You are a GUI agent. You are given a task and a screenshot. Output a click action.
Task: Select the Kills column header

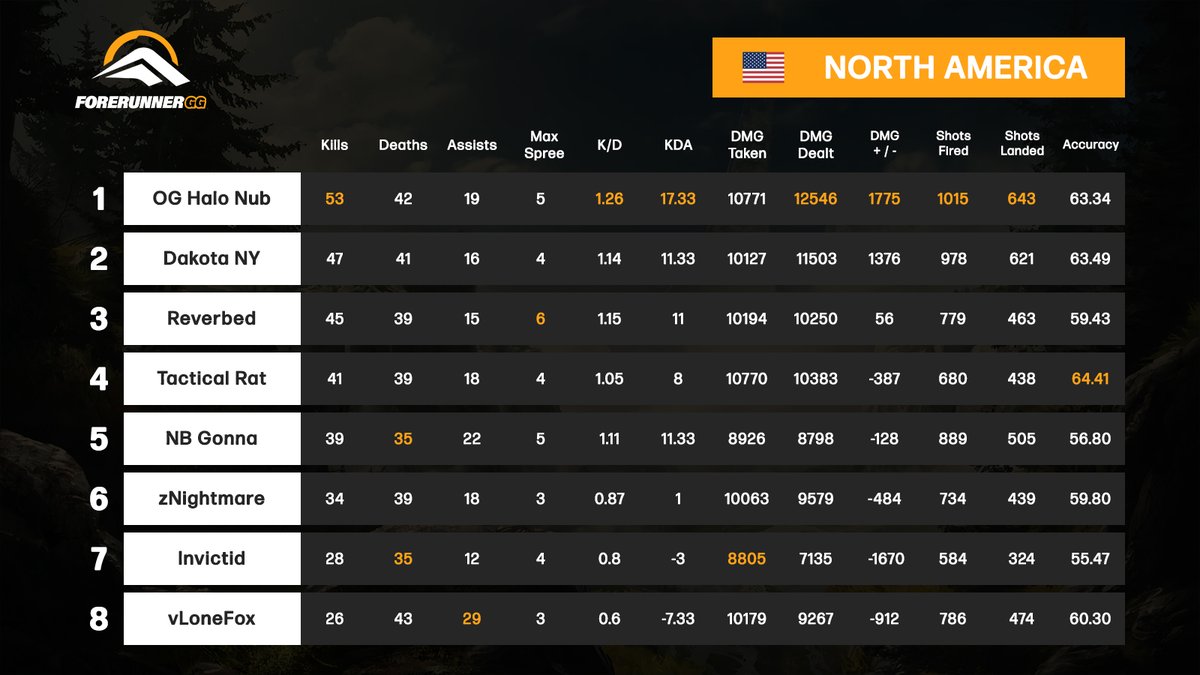[x=333, y=144]
